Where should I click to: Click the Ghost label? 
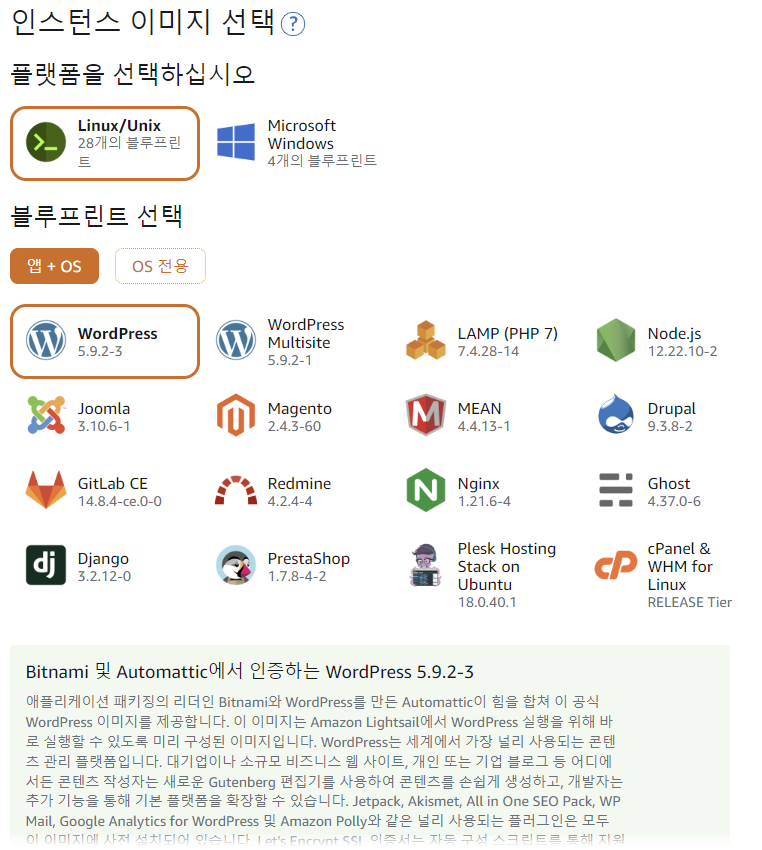point(669,484)
